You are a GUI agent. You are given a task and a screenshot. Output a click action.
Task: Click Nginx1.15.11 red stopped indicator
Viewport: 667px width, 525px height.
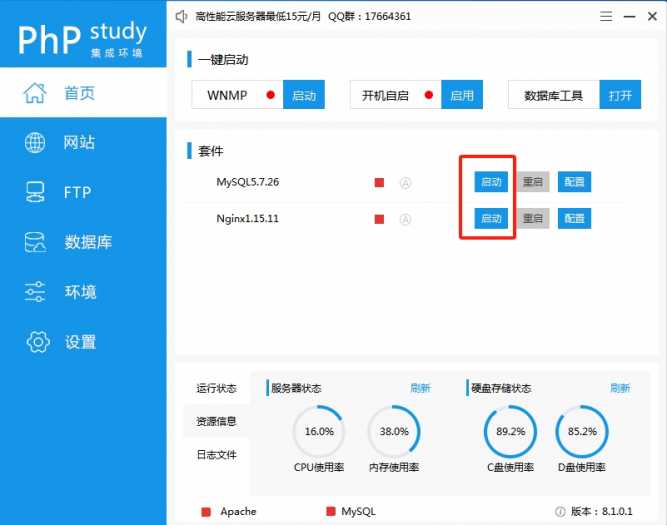pyautogui.click(x=379, y=219)
